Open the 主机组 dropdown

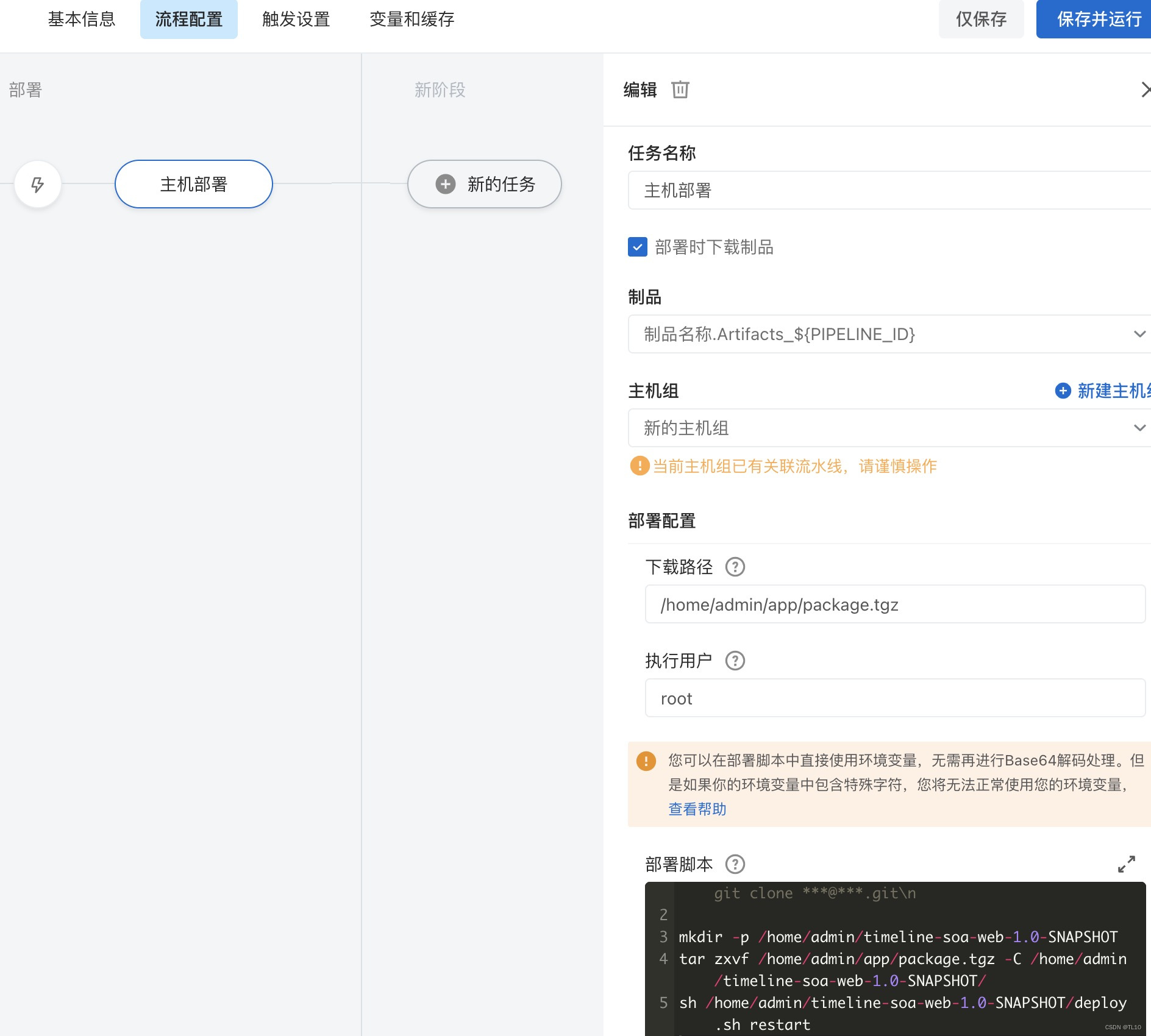[889, 428]
